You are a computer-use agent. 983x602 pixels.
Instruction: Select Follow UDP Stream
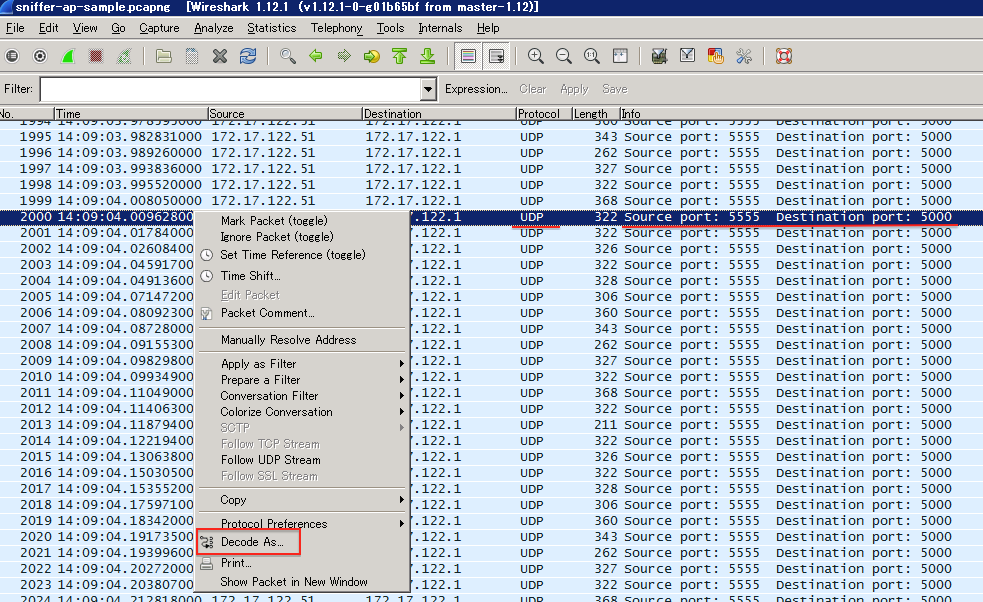[270, 460]
